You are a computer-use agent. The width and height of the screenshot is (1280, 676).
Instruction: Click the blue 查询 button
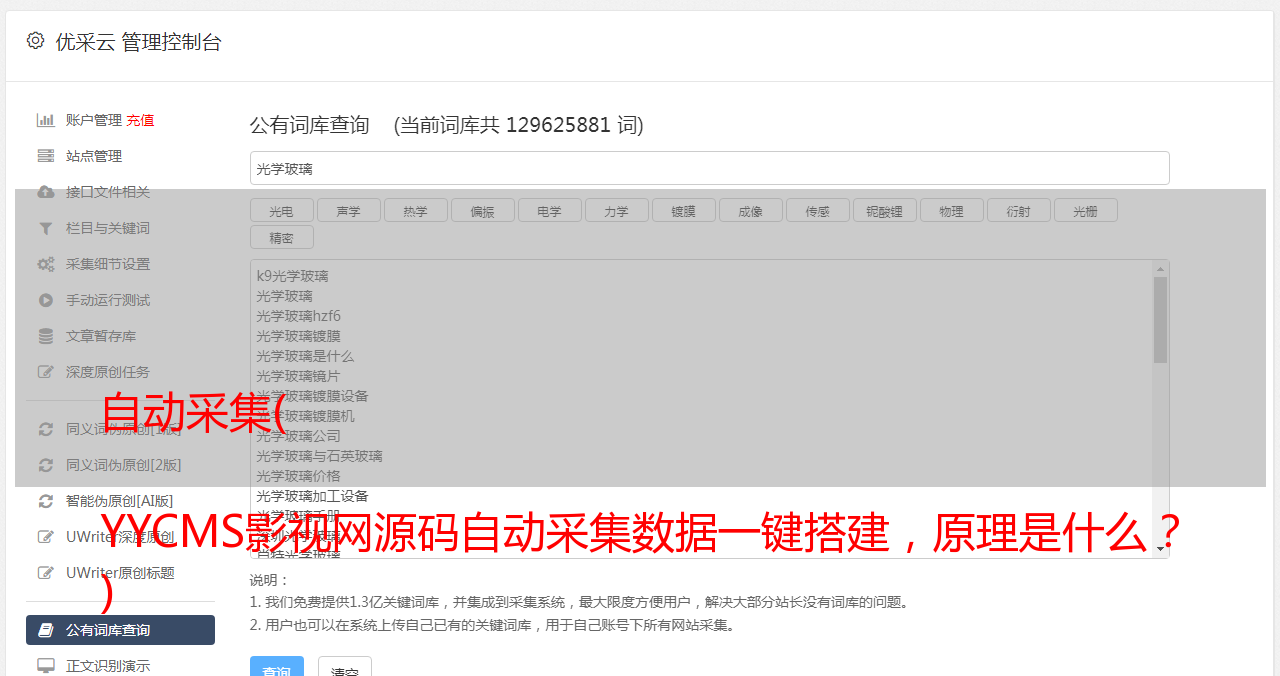(x=276, y=668)
